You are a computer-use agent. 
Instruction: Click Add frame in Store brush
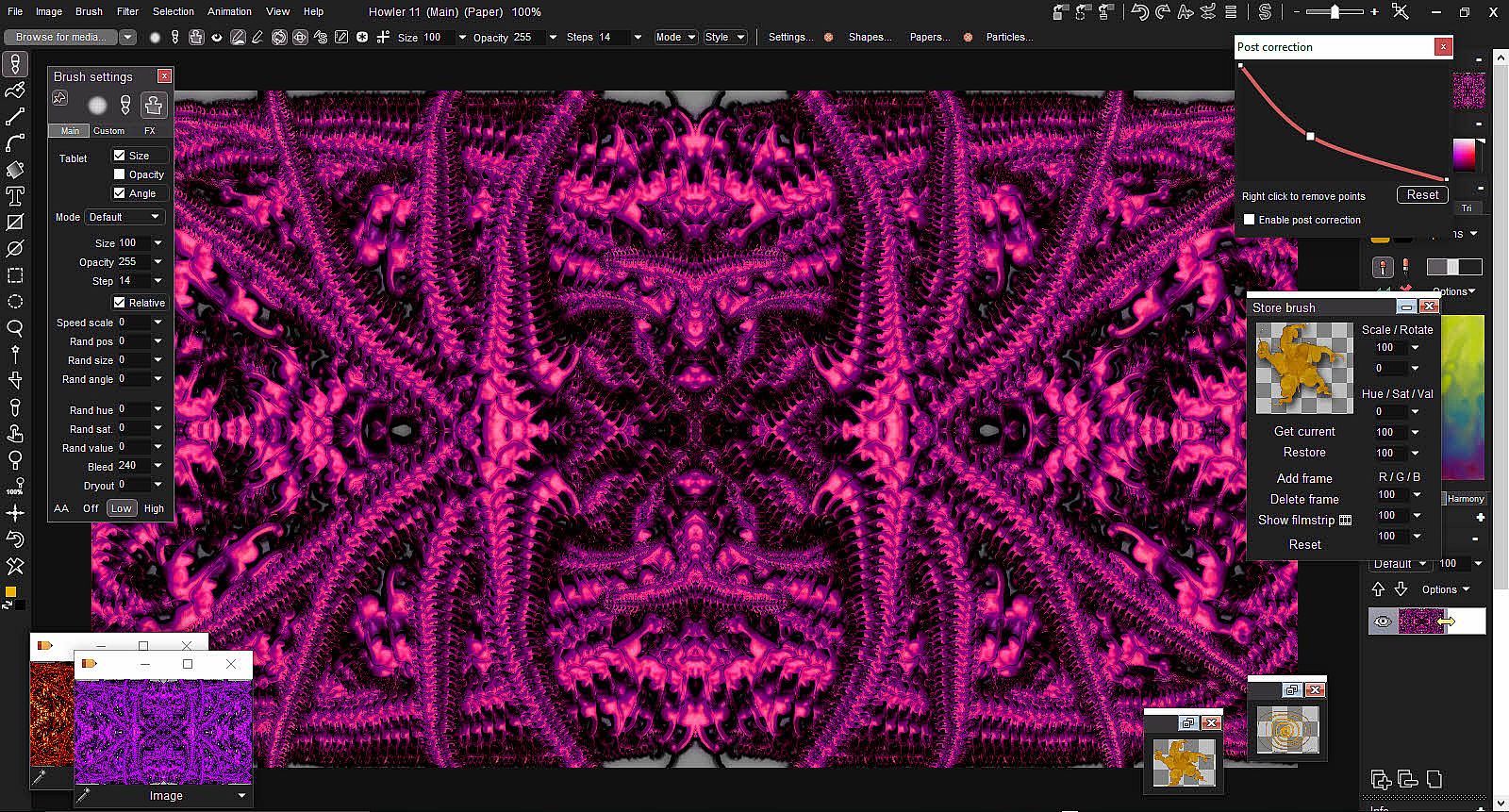(1304, 479)
